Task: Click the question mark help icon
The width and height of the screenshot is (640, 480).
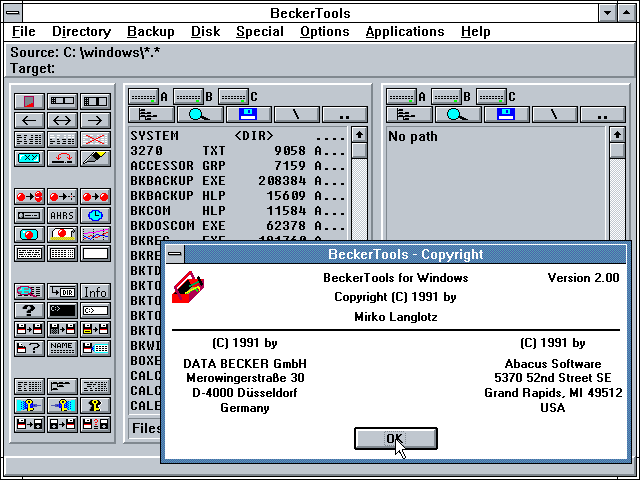Action: (x=29, y=311)
